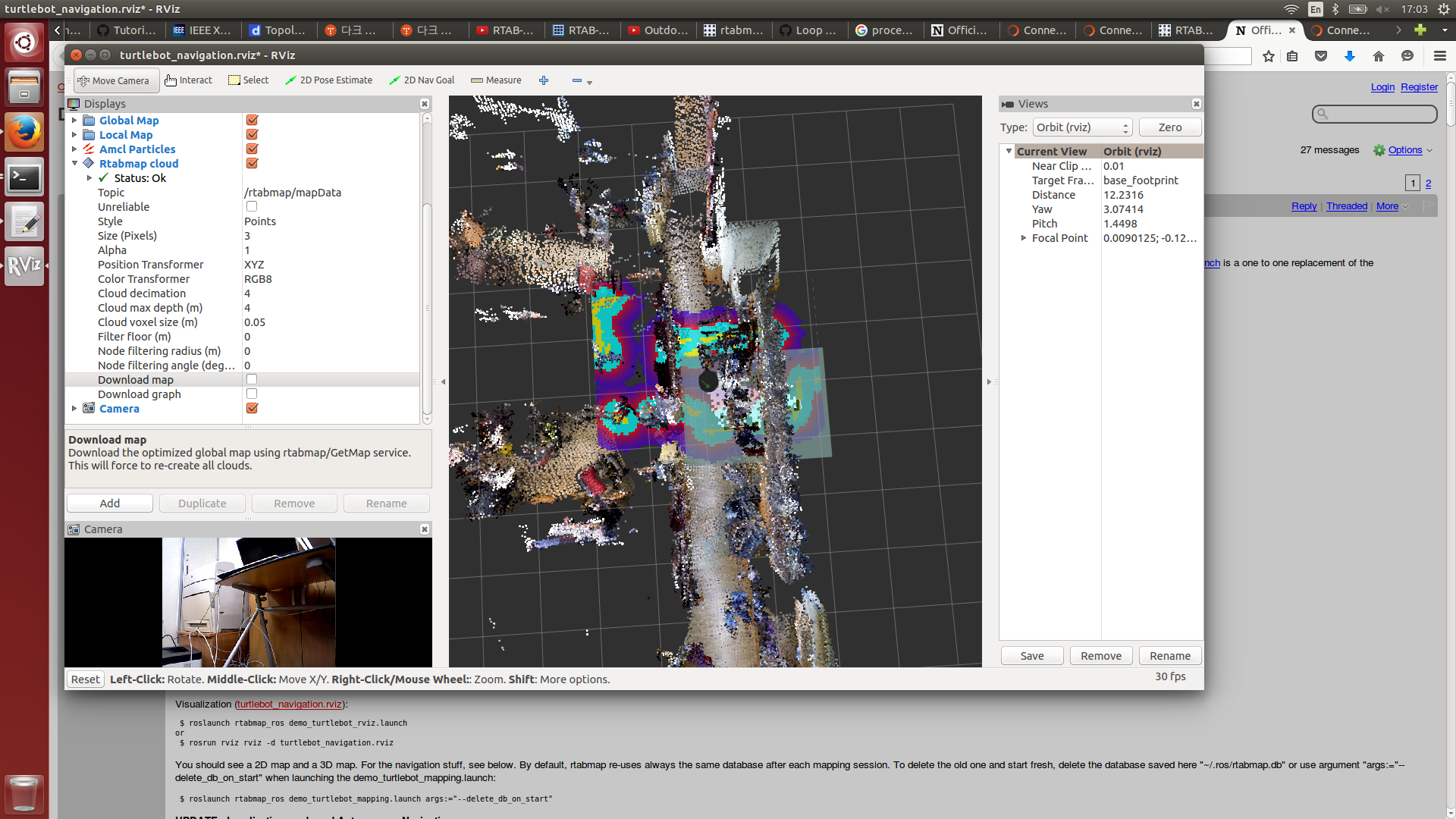The image size is (1456, 819).
Task: Disable the Global Map display checkbox
Action: 252,120
